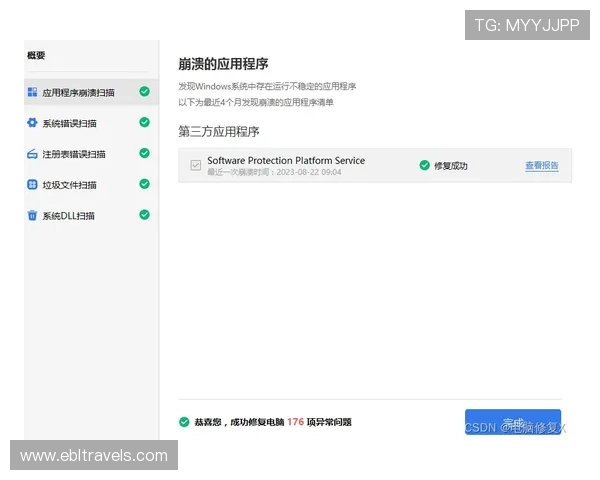
Task: Click green checkmark beside 系统DLL扫描
Action: (144, 215)
